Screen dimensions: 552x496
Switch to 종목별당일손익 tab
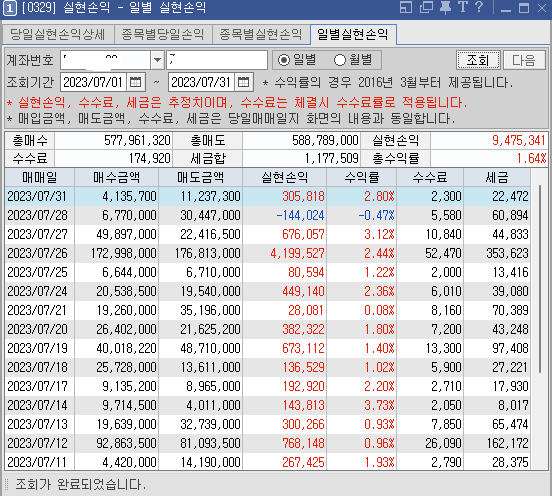point(163,34)
